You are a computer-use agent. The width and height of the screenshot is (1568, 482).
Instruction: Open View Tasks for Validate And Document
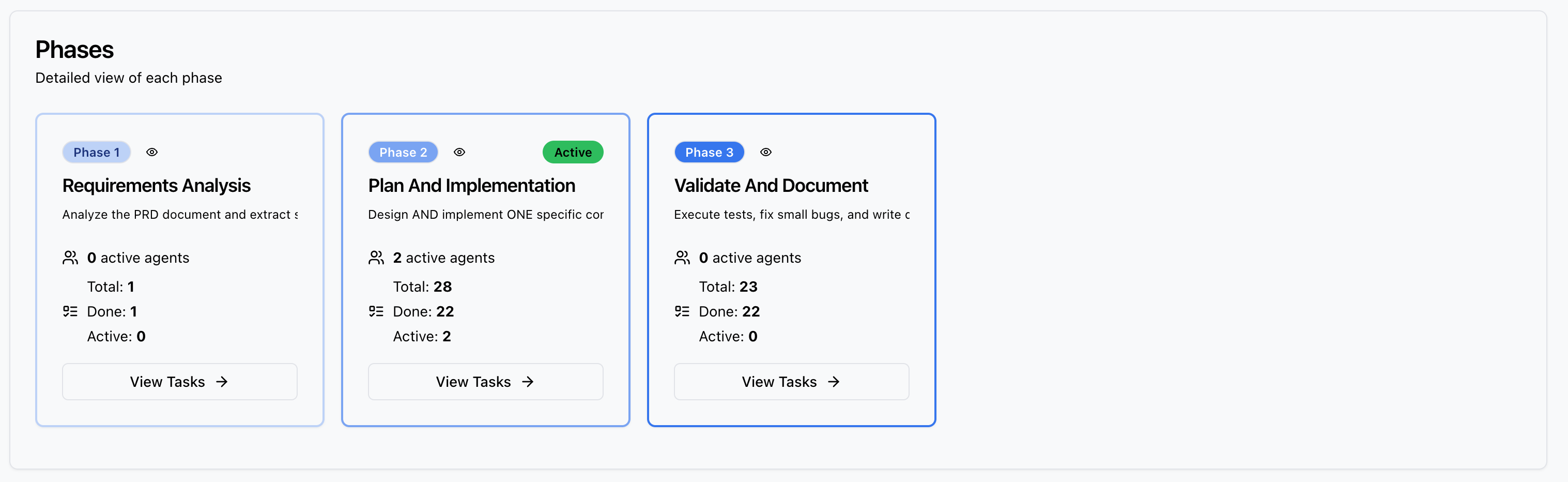click(x=791, y=382)
